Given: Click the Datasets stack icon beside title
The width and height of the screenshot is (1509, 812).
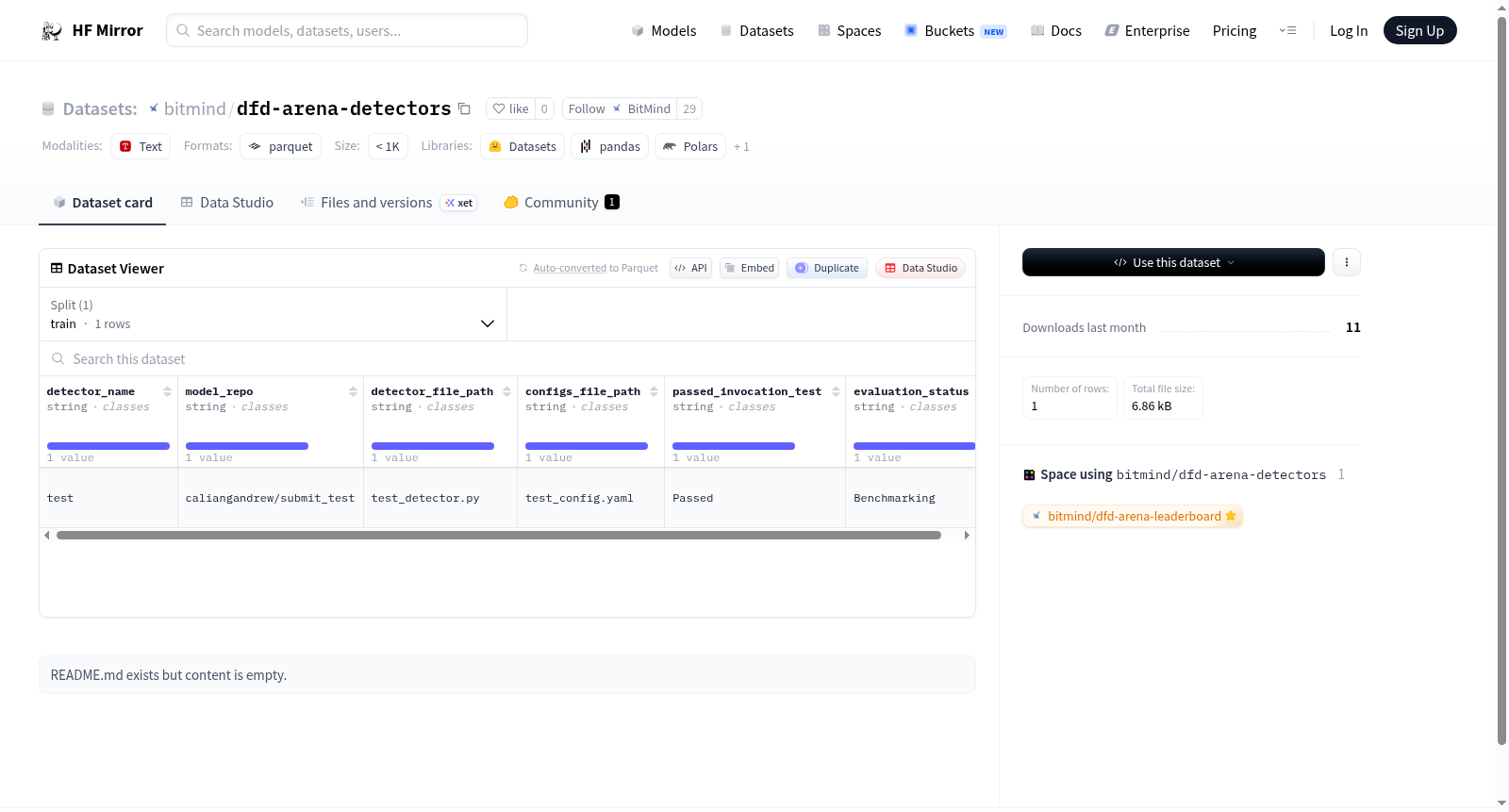Looking at the screenshot, I should pyautogui.click(x=48, y=108).
